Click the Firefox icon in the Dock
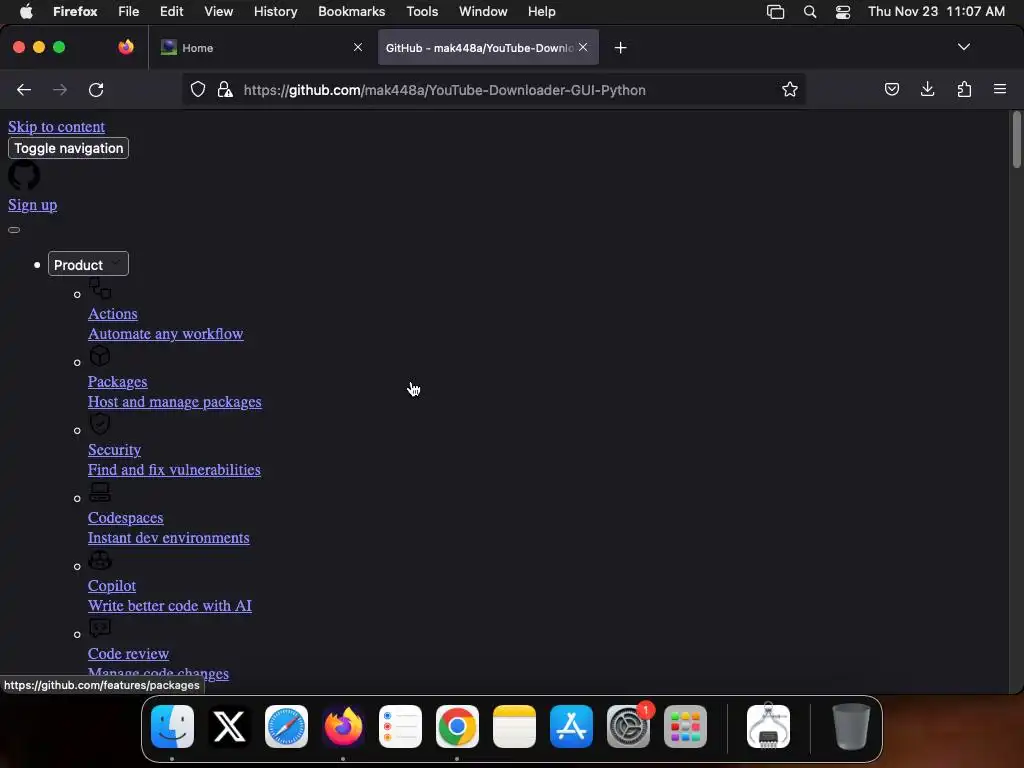The width and height of the screenshot is (1024, 768). [x=344, y=726]
